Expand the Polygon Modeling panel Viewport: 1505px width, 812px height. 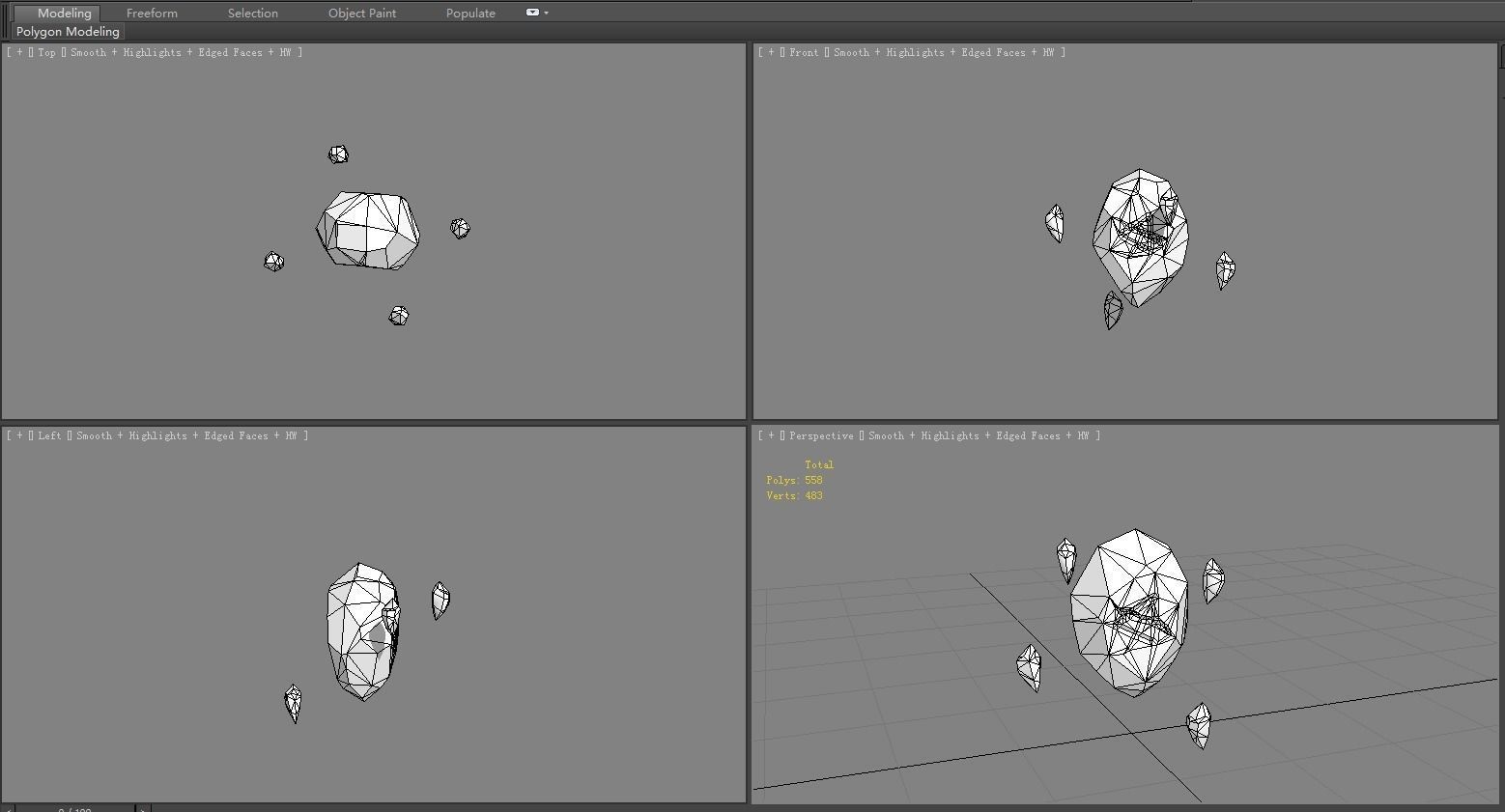coord(68,32)
